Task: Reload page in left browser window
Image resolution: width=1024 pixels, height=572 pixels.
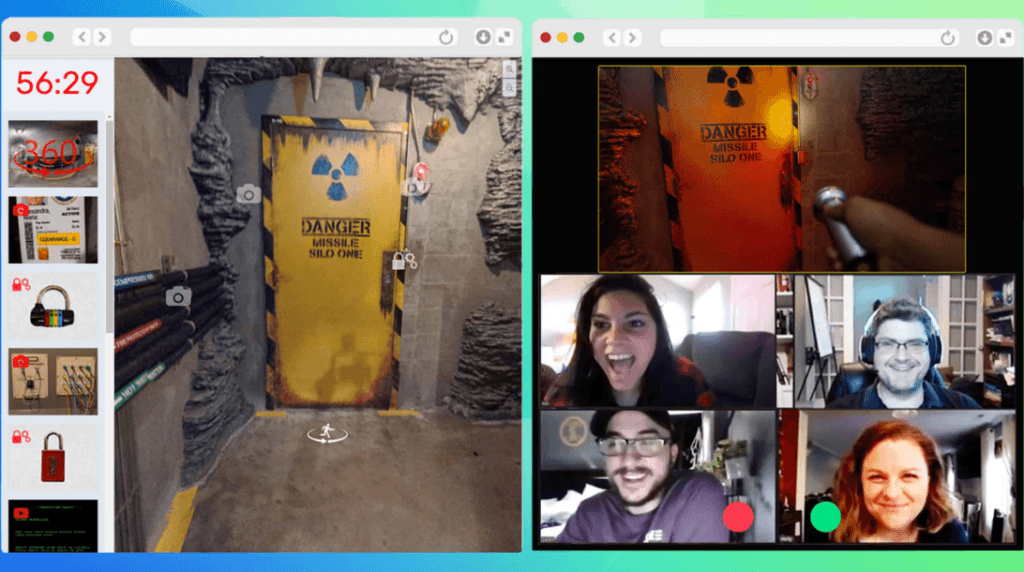Action: [446, 37]
